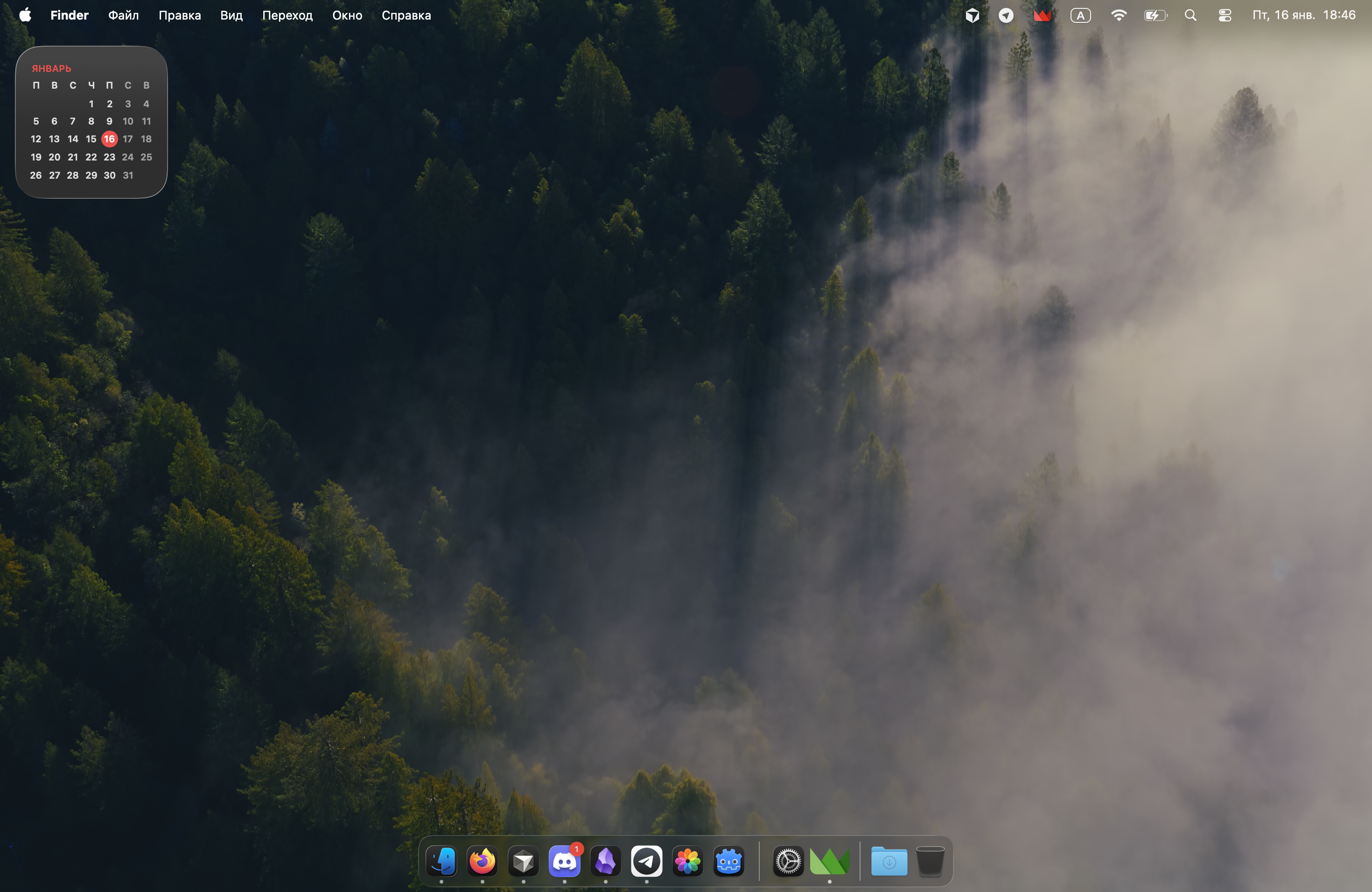Screen dimensions: 1372x892
Task: Select January 23 in calendar widget
Action: coord(110,157)
